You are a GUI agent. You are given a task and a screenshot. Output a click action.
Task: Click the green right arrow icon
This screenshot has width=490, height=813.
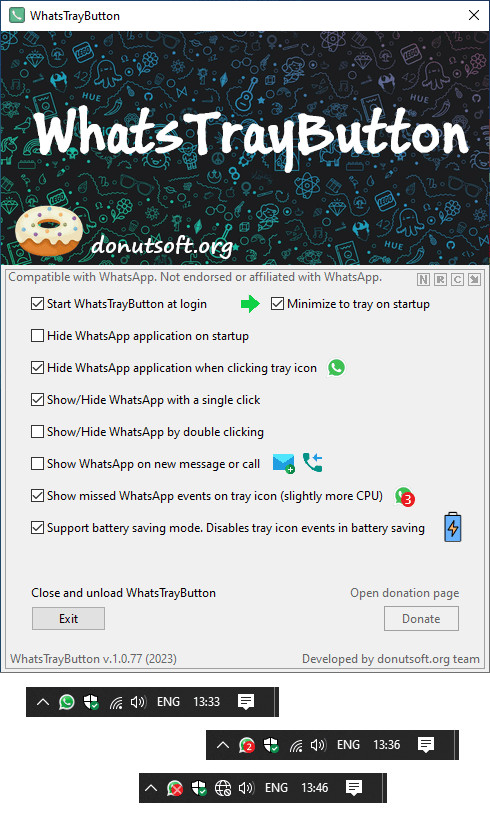pos(250,304)
